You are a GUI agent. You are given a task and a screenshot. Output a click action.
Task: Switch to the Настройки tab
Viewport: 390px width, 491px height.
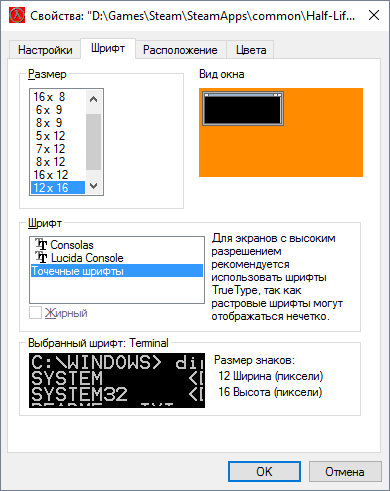[x=45, y=50]
